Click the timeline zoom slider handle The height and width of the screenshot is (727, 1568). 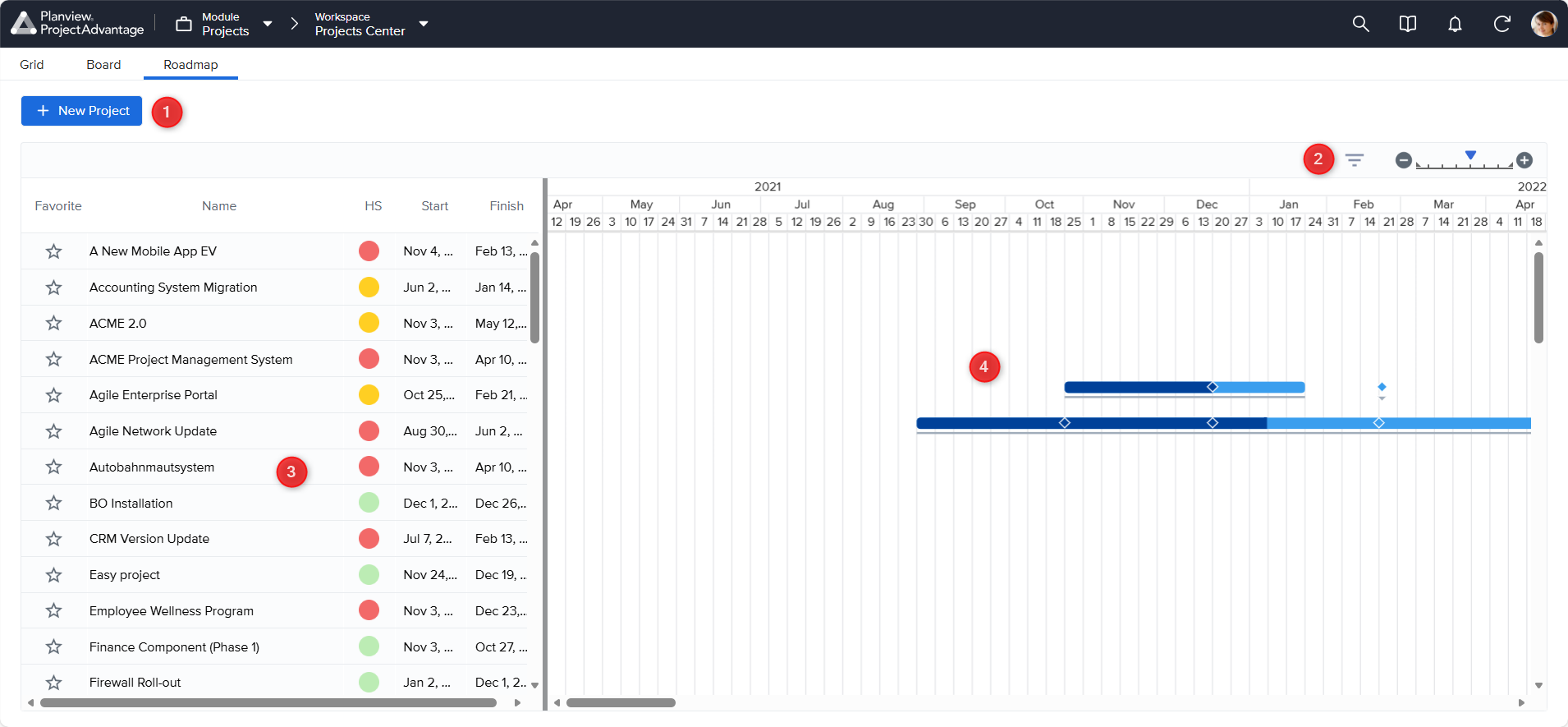[1470, 155]
